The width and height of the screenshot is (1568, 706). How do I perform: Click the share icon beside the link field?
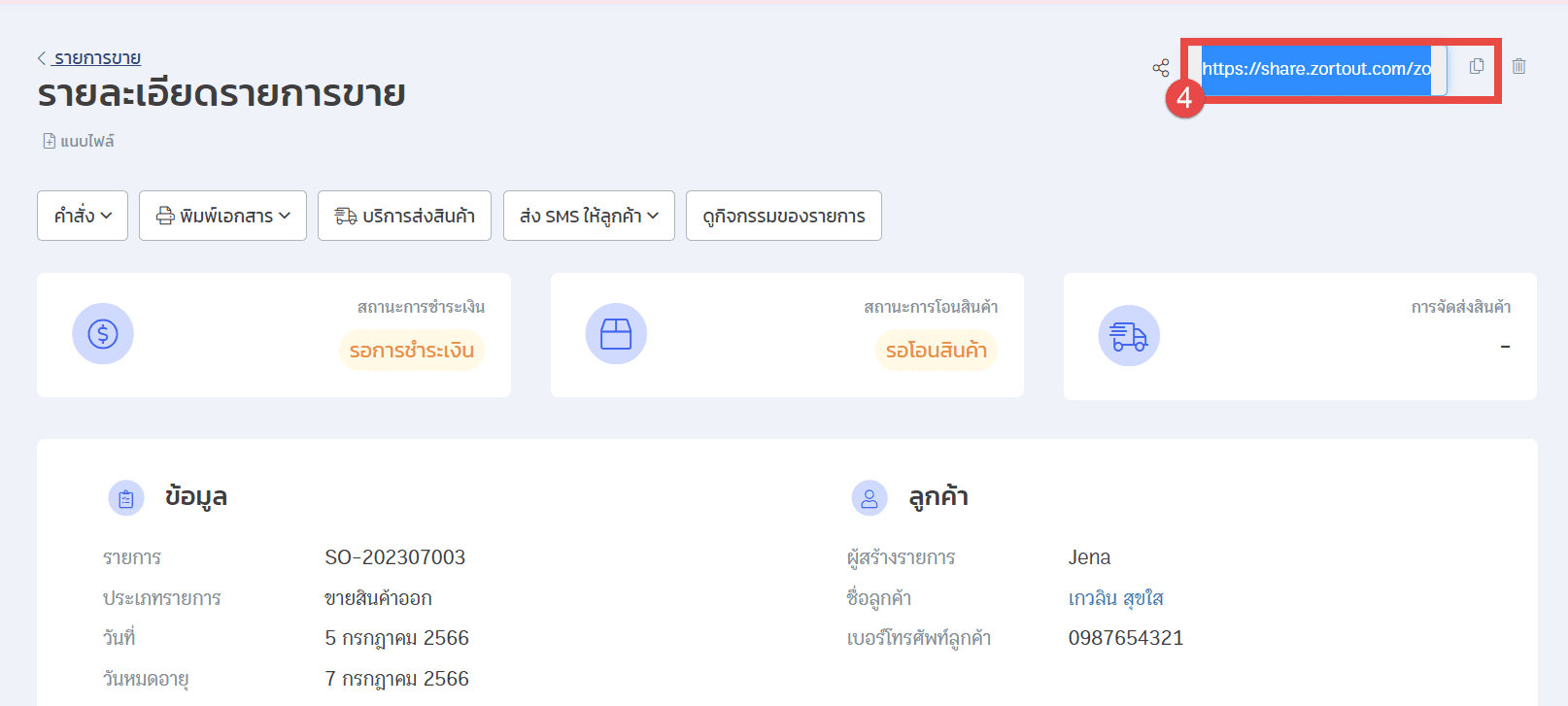coord(1161,68)
